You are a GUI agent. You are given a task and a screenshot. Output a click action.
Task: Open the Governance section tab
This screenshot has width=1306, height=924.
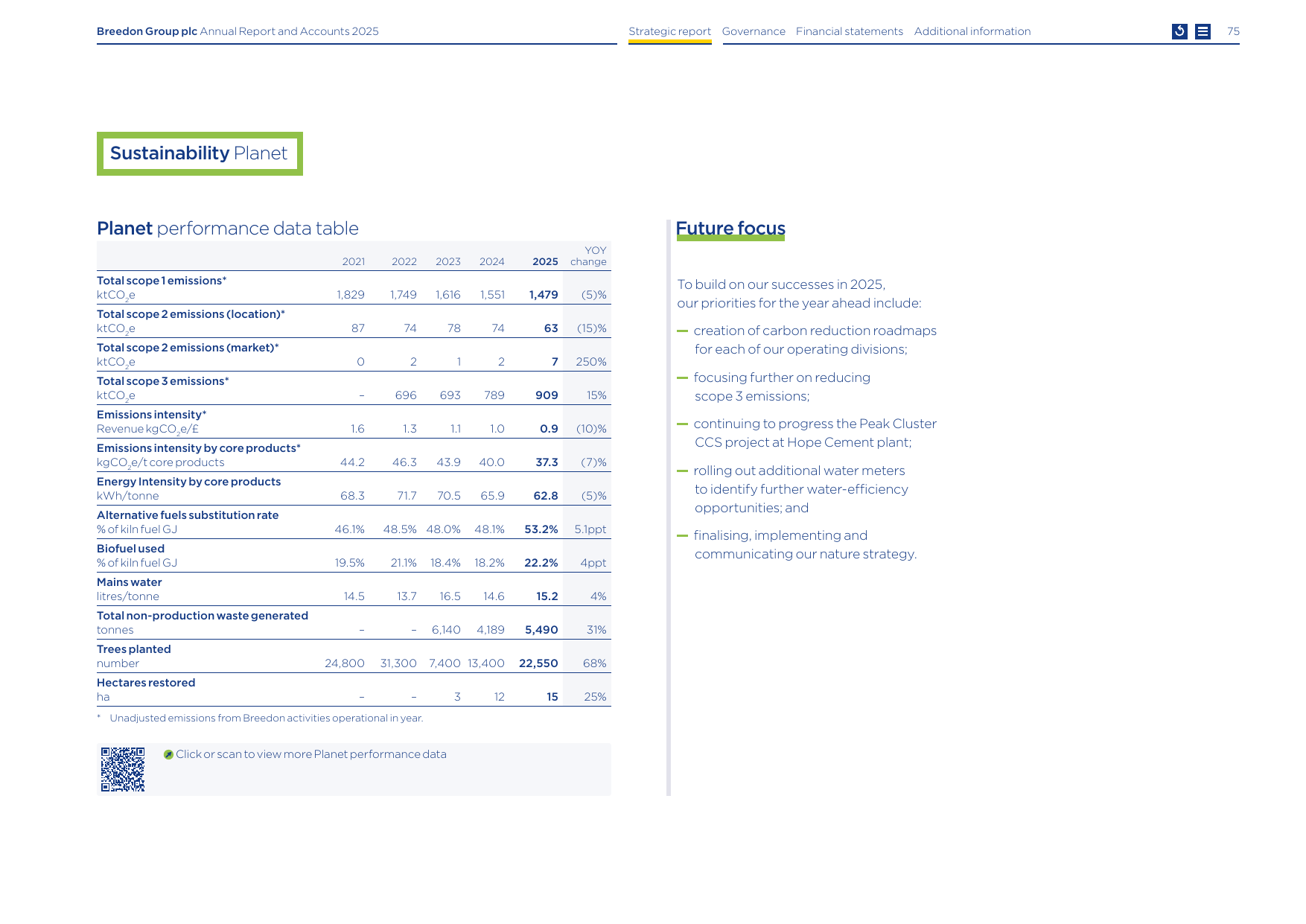pos(754,31)
